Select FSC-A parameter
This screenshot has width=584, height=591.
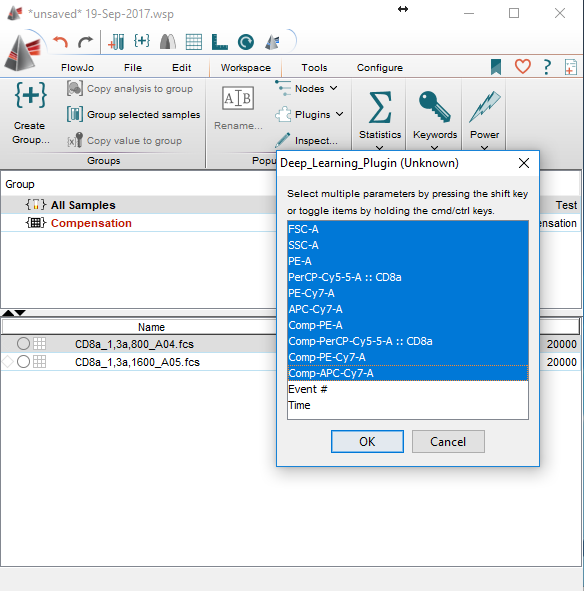click(408, 229)
